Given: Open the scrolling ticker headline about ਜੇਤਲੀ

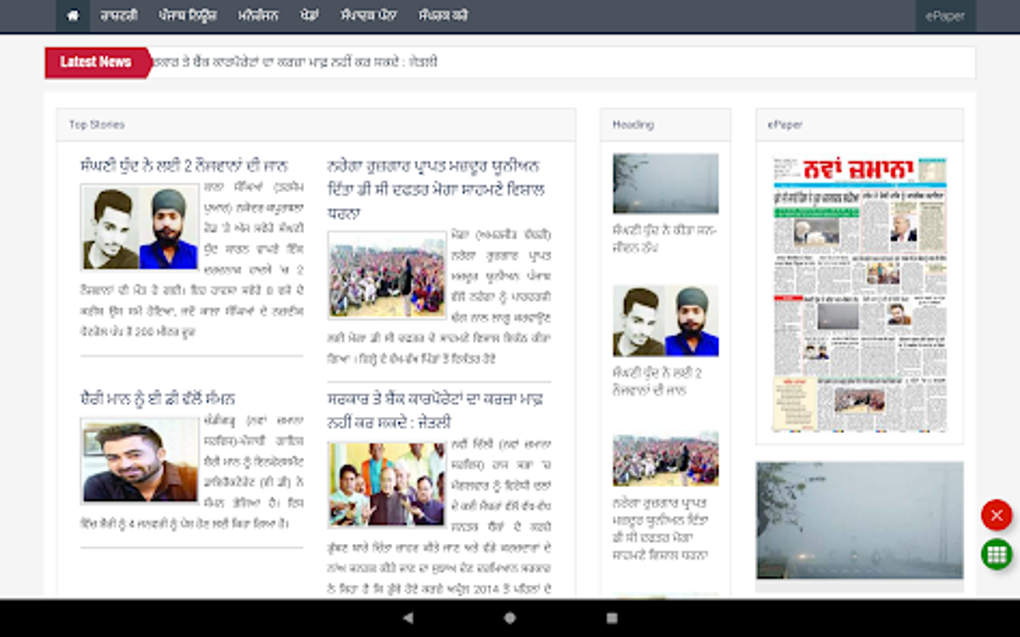Looking at the screenshot, I should point(295,62).
